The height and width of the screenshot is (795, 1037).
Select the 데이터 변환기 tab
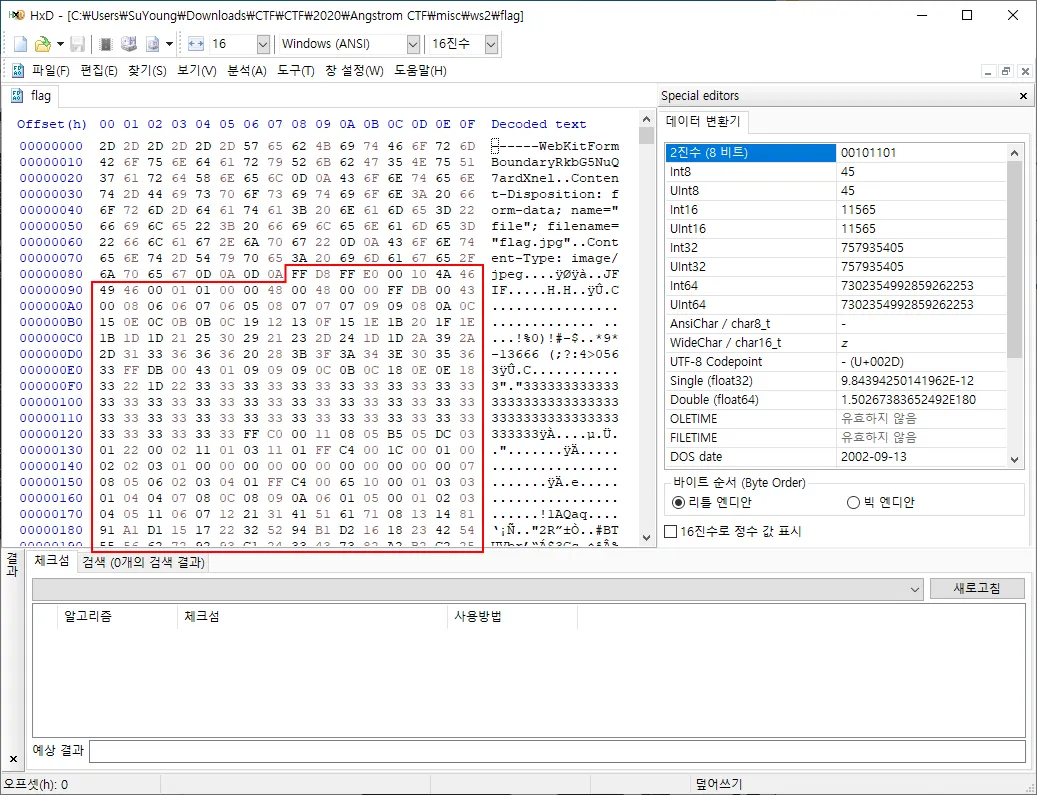(703, 122)
